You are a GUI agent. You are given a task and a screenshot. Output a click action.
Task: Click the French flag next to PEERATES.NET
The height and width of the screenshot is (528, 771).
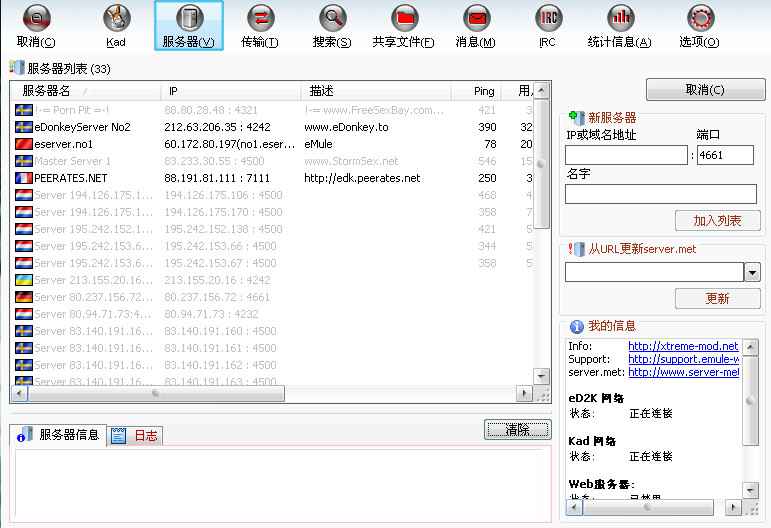(24, 178)
